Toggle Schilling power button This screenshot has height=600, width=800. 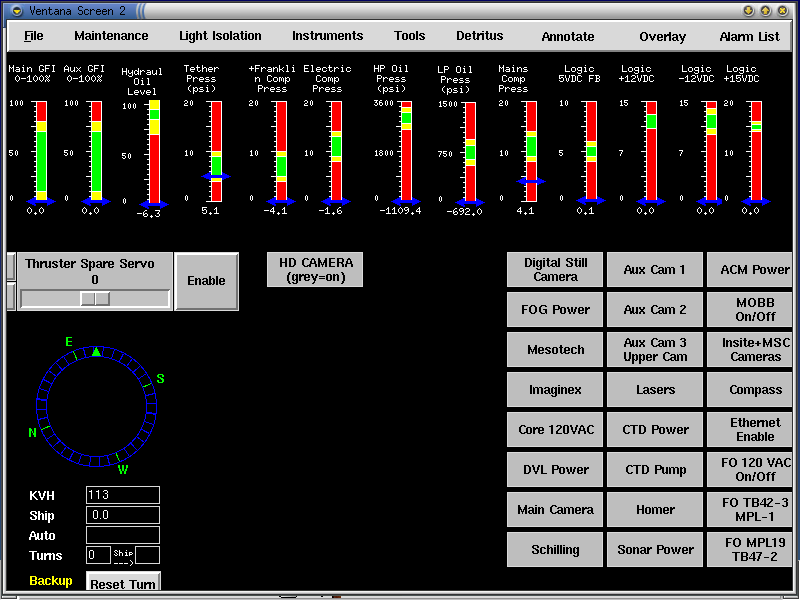pos(555,549)
